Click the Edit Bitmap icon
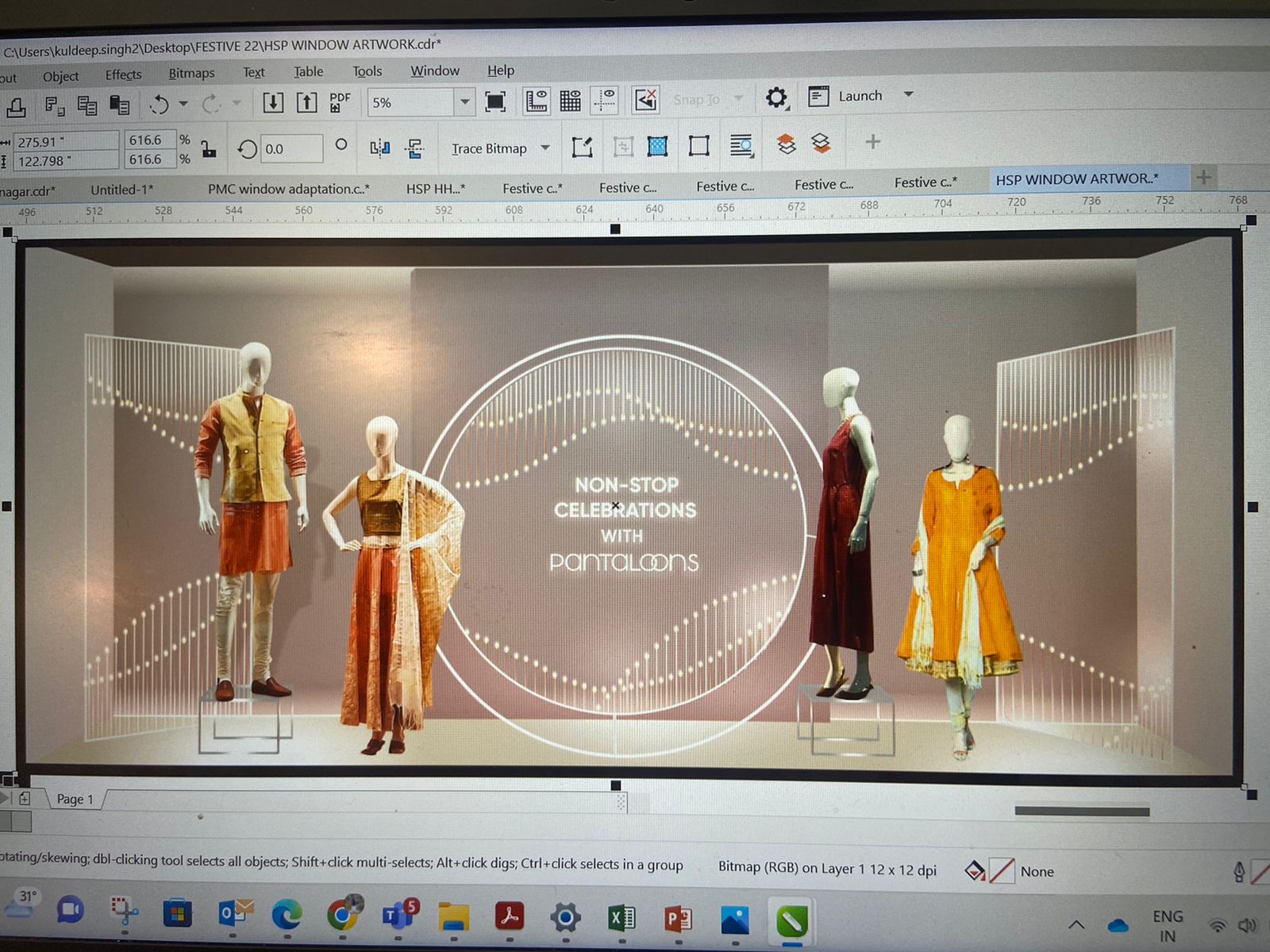 tap(582, 147)
